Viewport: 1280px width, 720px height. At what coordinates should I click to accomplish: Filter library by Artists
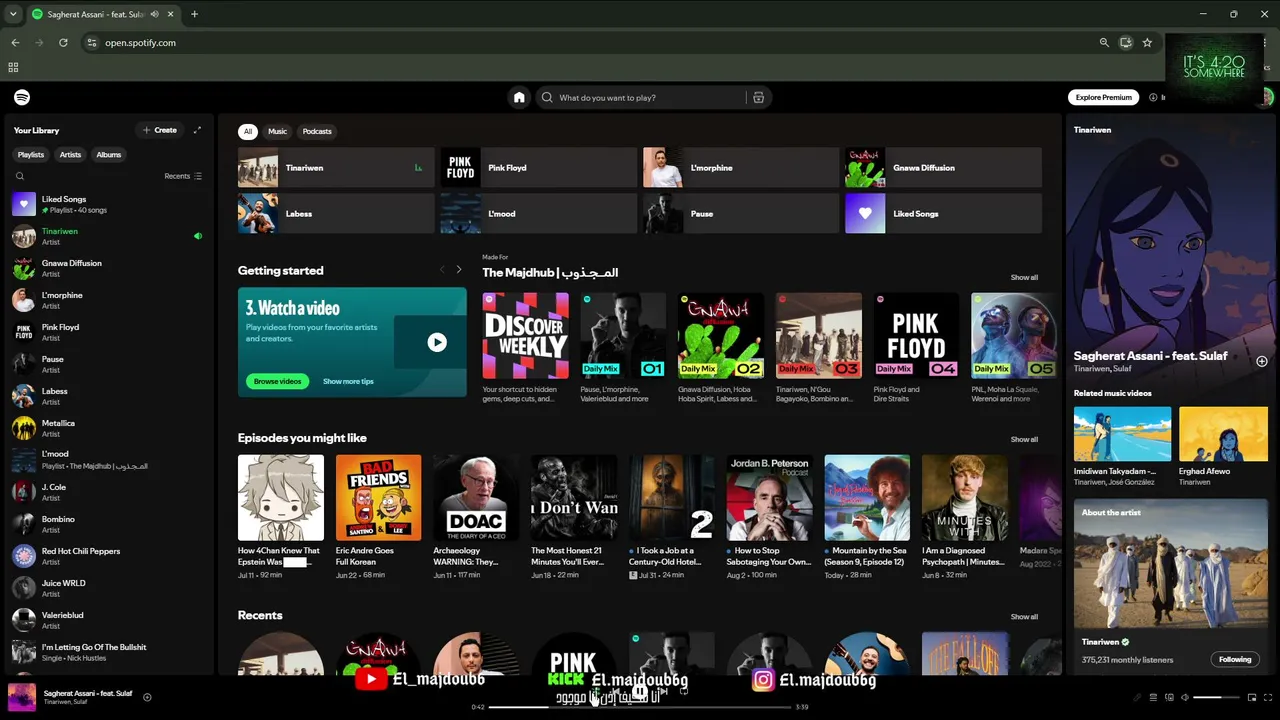[x=70, y=155]
